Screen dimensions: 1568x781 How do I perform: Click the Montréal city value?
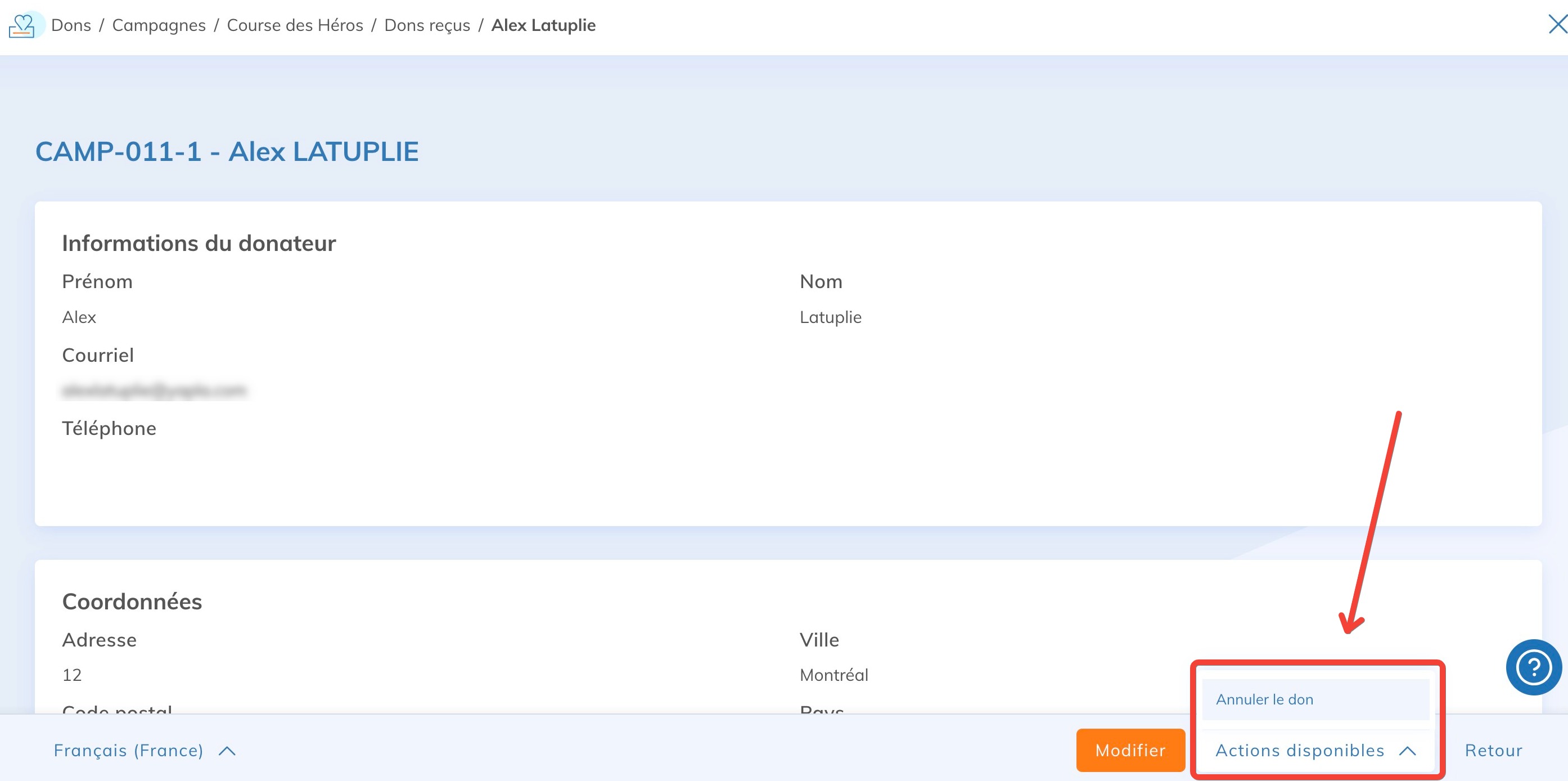click(833, 675)
